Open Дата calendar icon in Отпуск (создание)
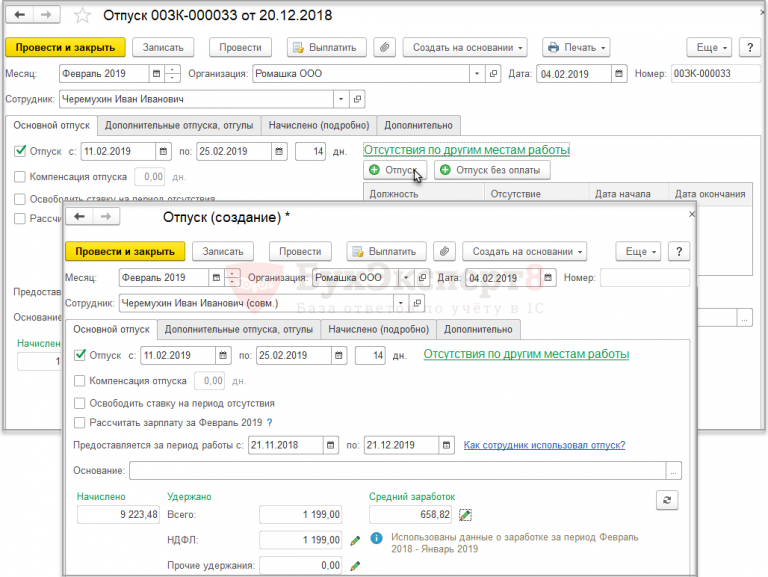This screenshot has width=768, height=577. click(548, 278)
